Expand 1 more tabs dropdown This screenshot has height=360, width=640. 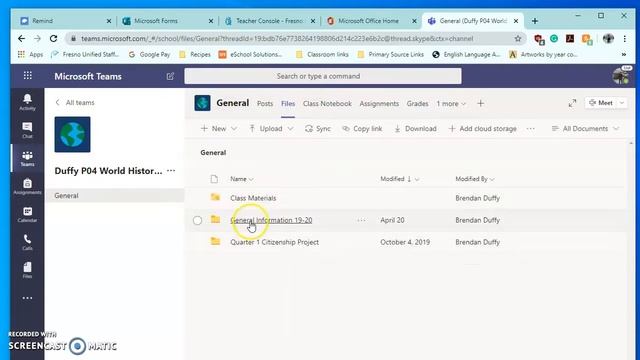[x=451, y=104]
